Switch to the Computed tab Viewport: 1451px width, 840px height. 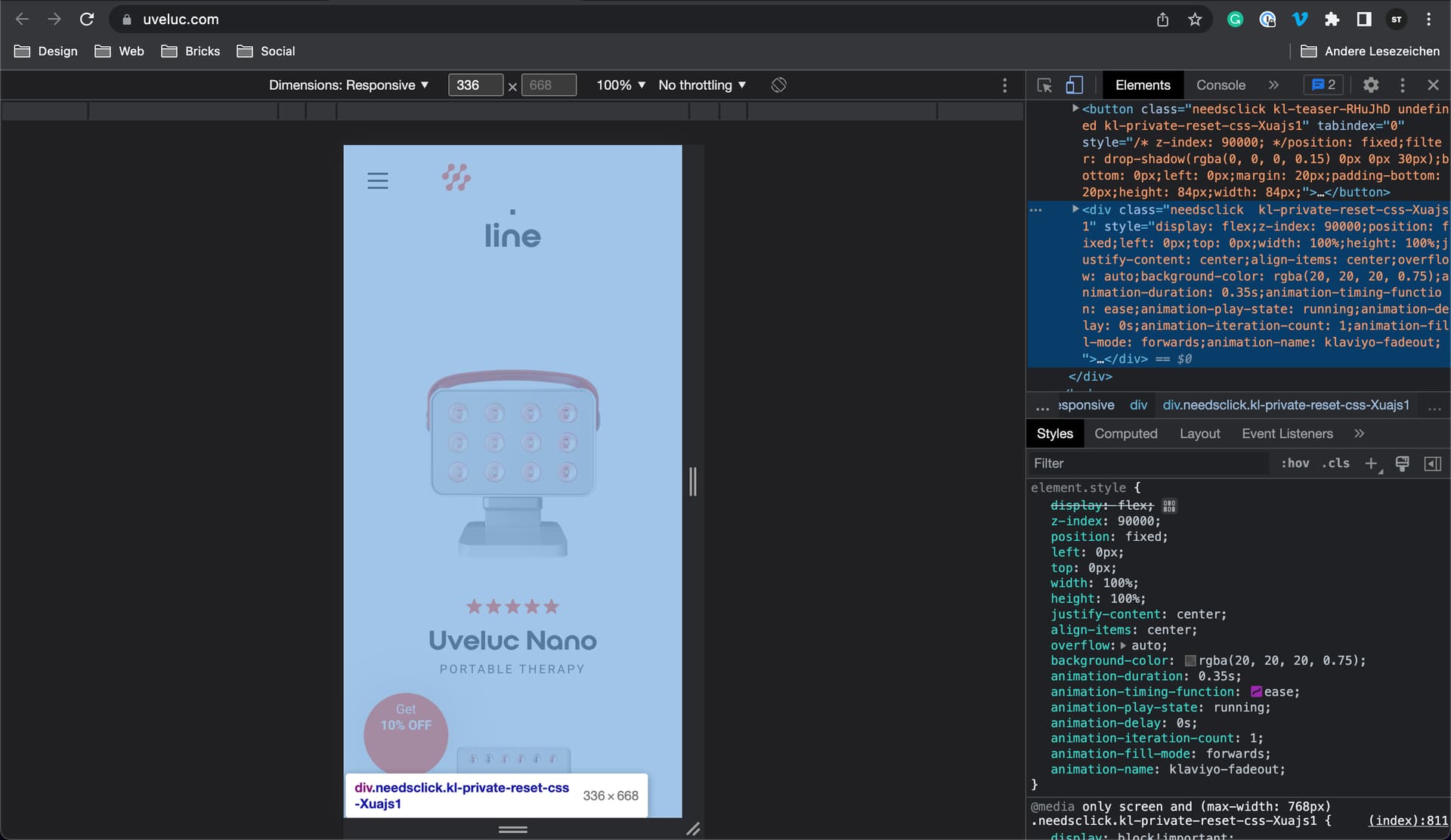1125,434
